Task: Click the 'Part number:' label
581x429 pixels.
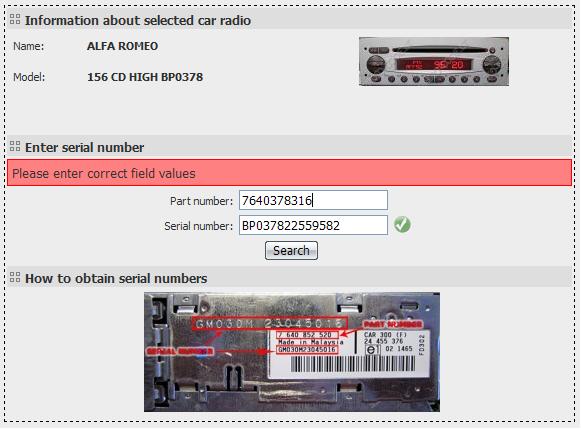Action: (x=201, y=201)
